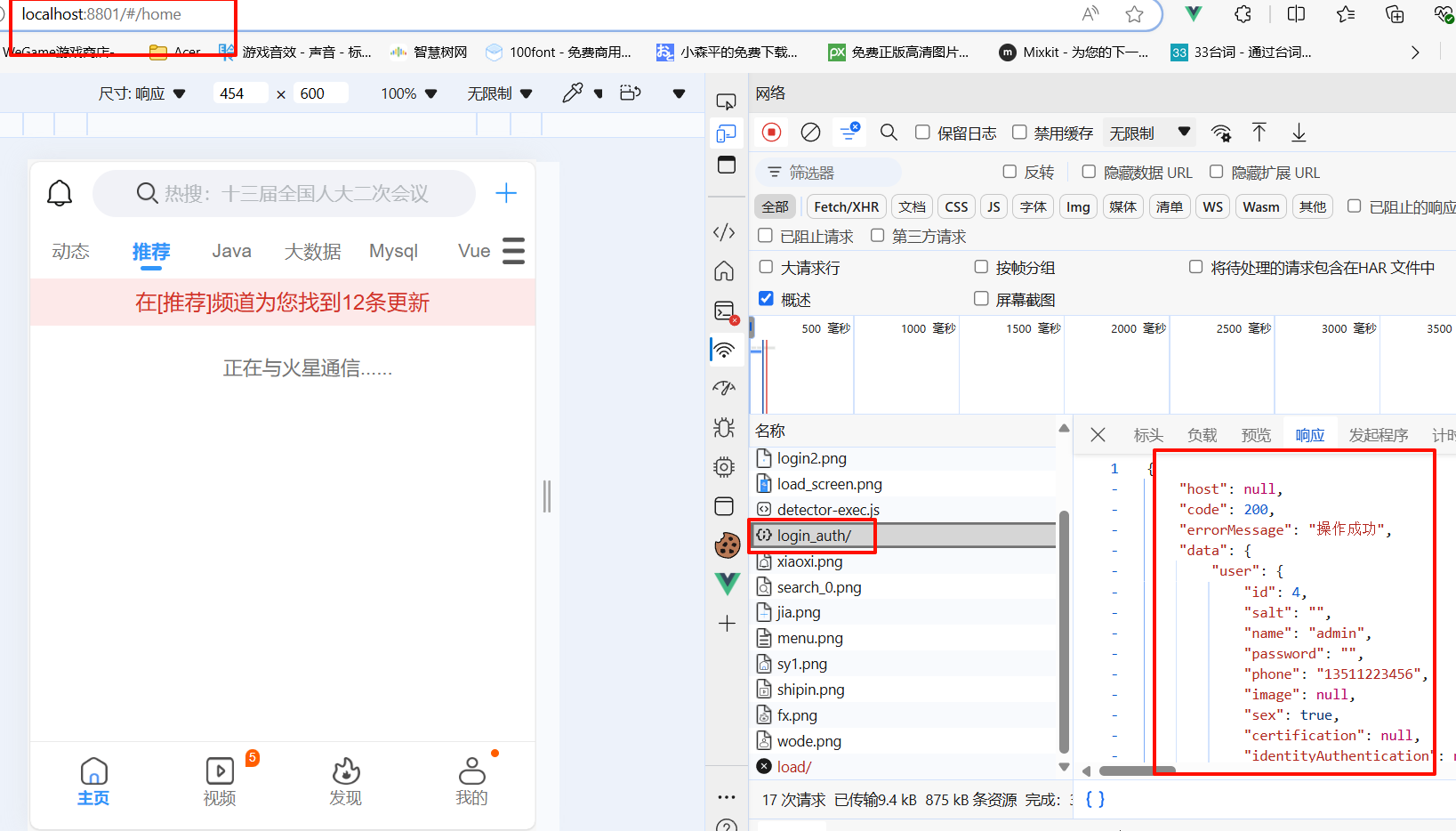
Task: Enable 禁用缓存 checkbox
Action: (x=1019, y=133)
